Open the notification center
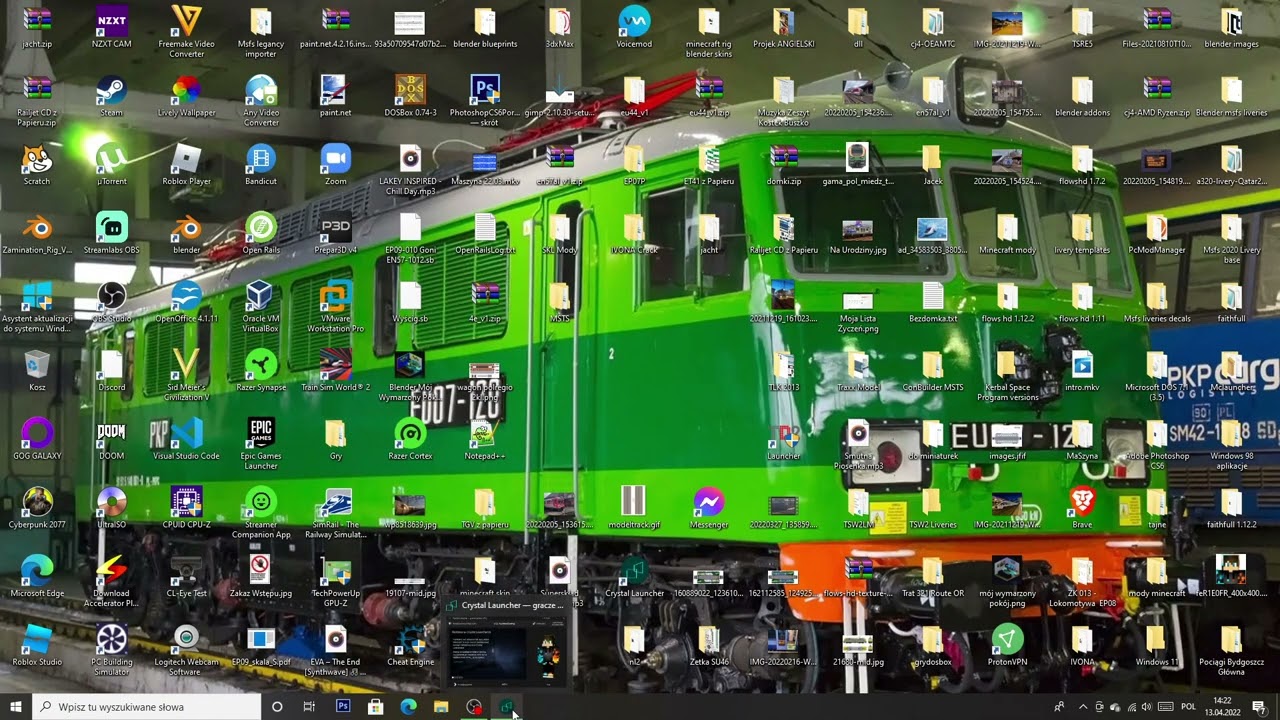Viewport: 1280px width, 720px height. [x=1259, y=707]
